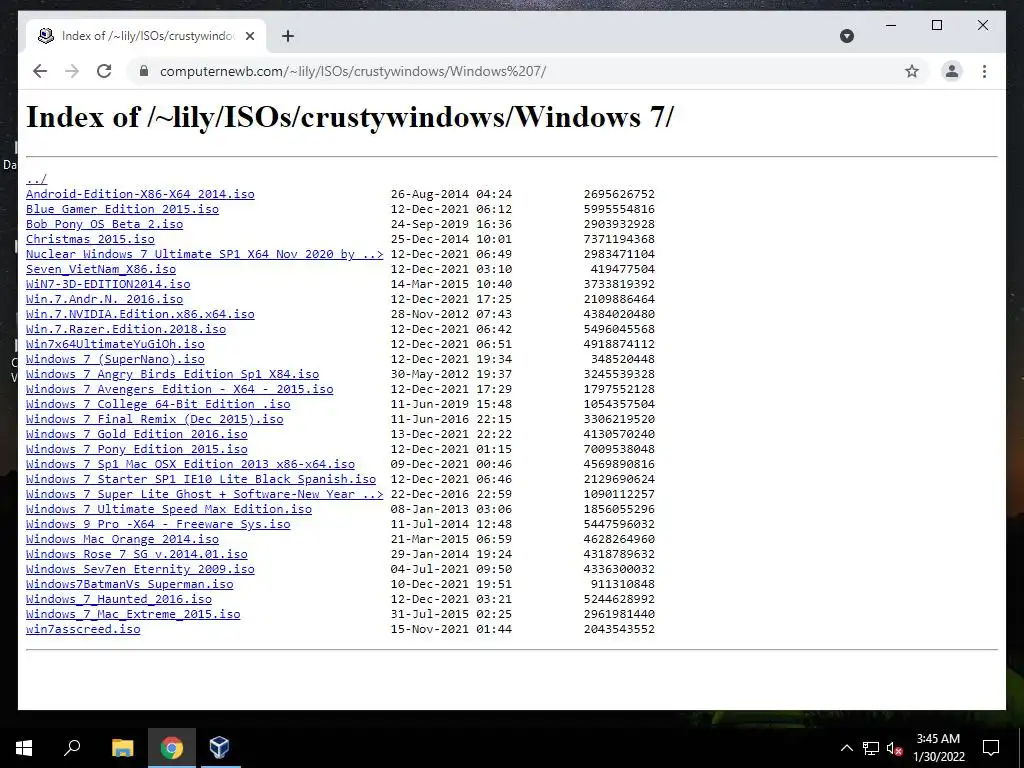
Task: Open Windows_7_Haunted_2016.iso link
Action: tap(119, 600)
